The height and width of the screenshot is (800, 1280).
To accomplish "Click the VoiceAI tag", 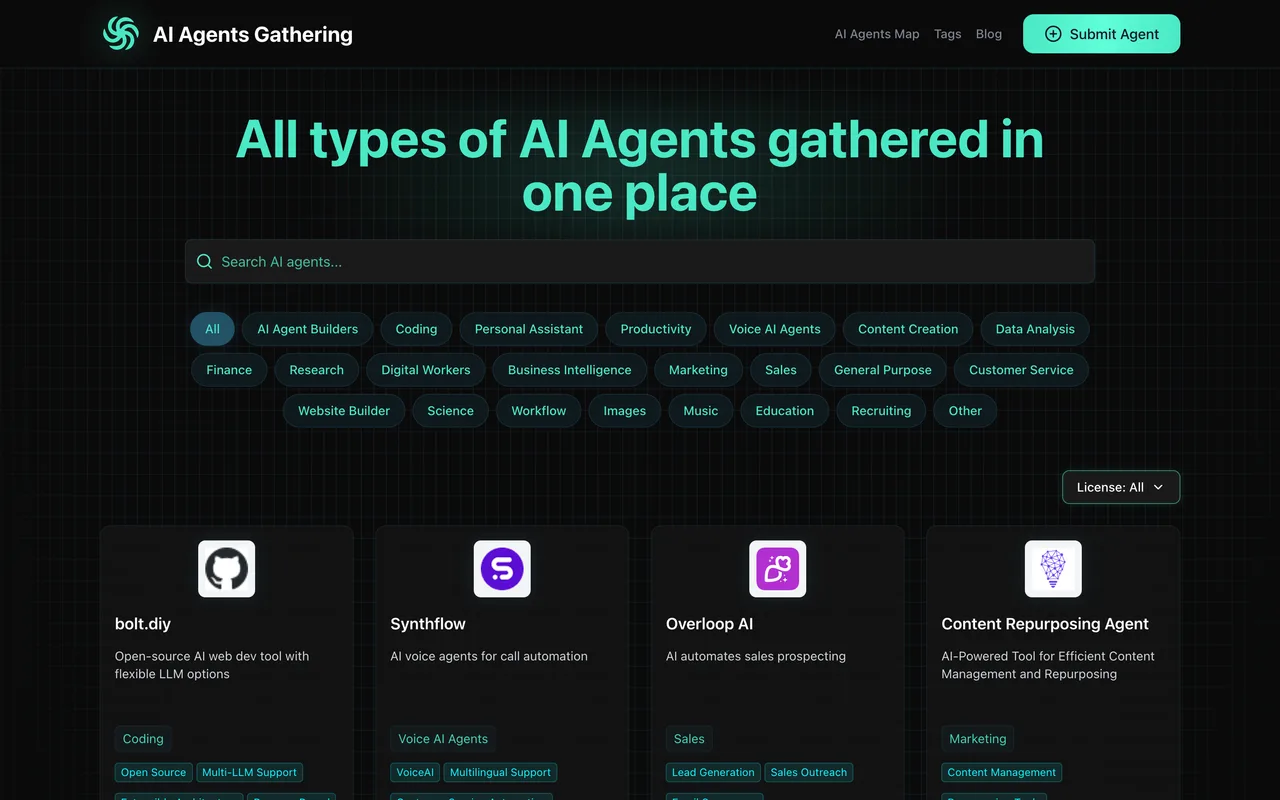I will (x=415, y=772).
